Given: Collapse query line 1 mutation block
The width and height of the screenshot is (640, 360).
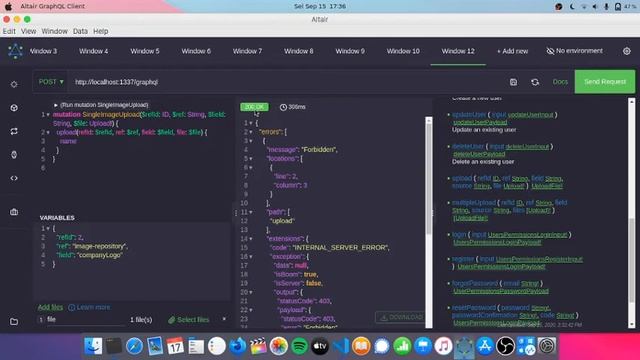Looking at the screenshot, I should pos(48,115).
